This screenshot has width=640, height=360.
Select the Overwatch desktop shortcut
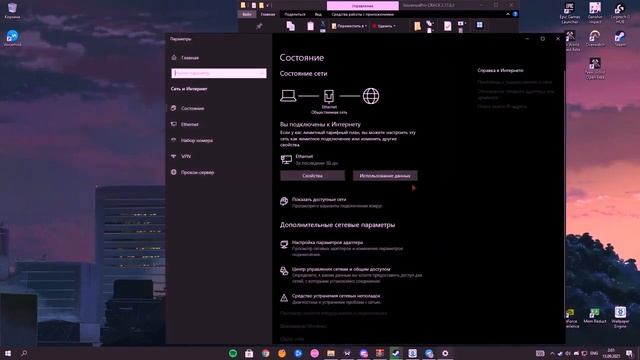(595, 38)
